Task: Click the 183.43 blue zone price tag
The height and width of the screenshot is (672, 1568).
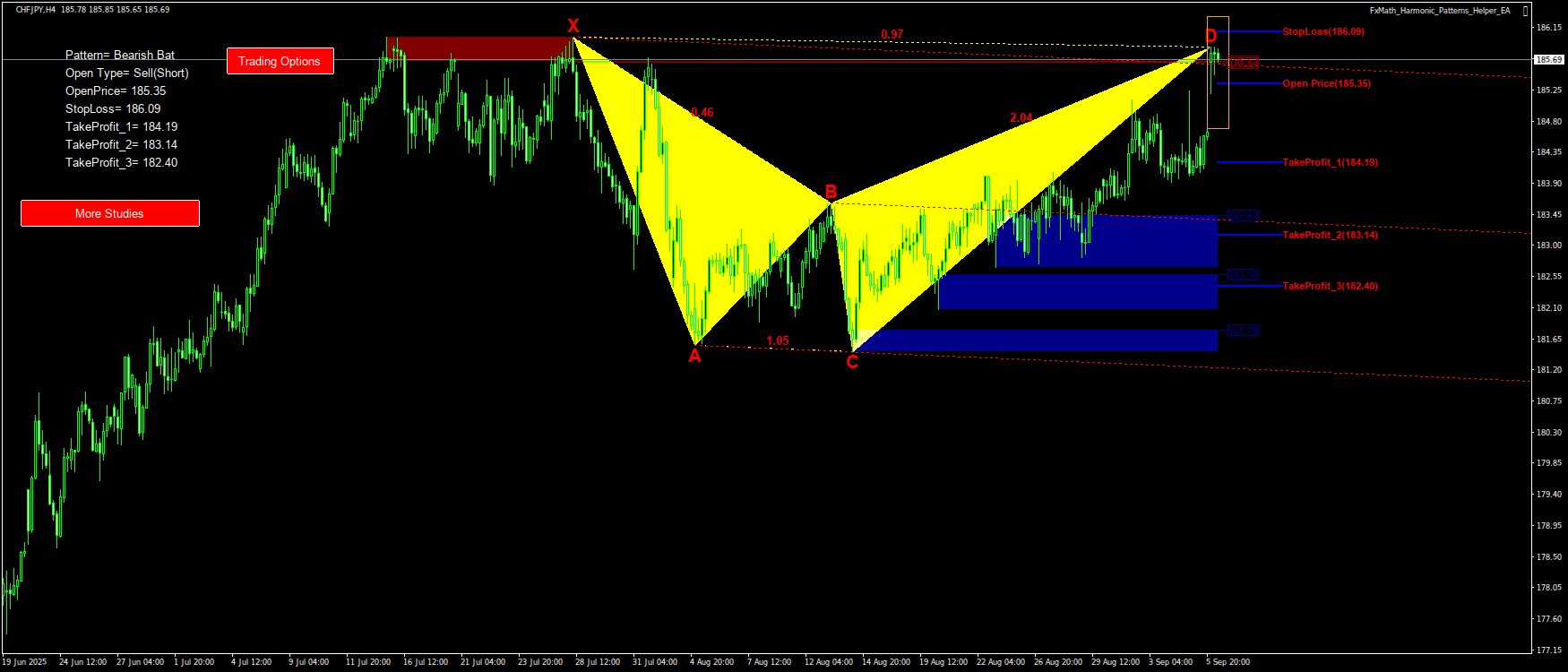Action: click(x=1243, y=216)
